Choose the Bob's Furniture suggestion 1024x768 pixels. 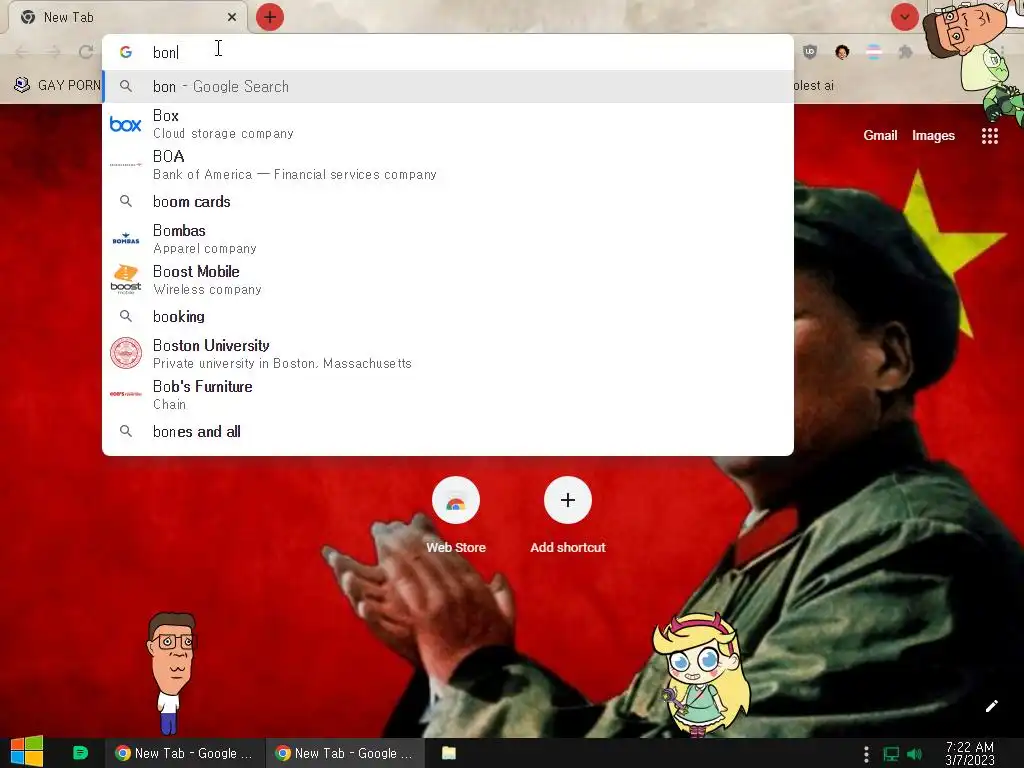(448, 394)
